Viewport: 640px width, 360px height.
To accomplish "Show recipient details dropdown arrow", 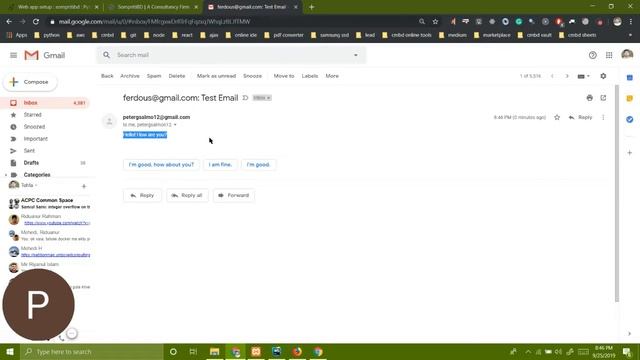I will tap(175, 125).
